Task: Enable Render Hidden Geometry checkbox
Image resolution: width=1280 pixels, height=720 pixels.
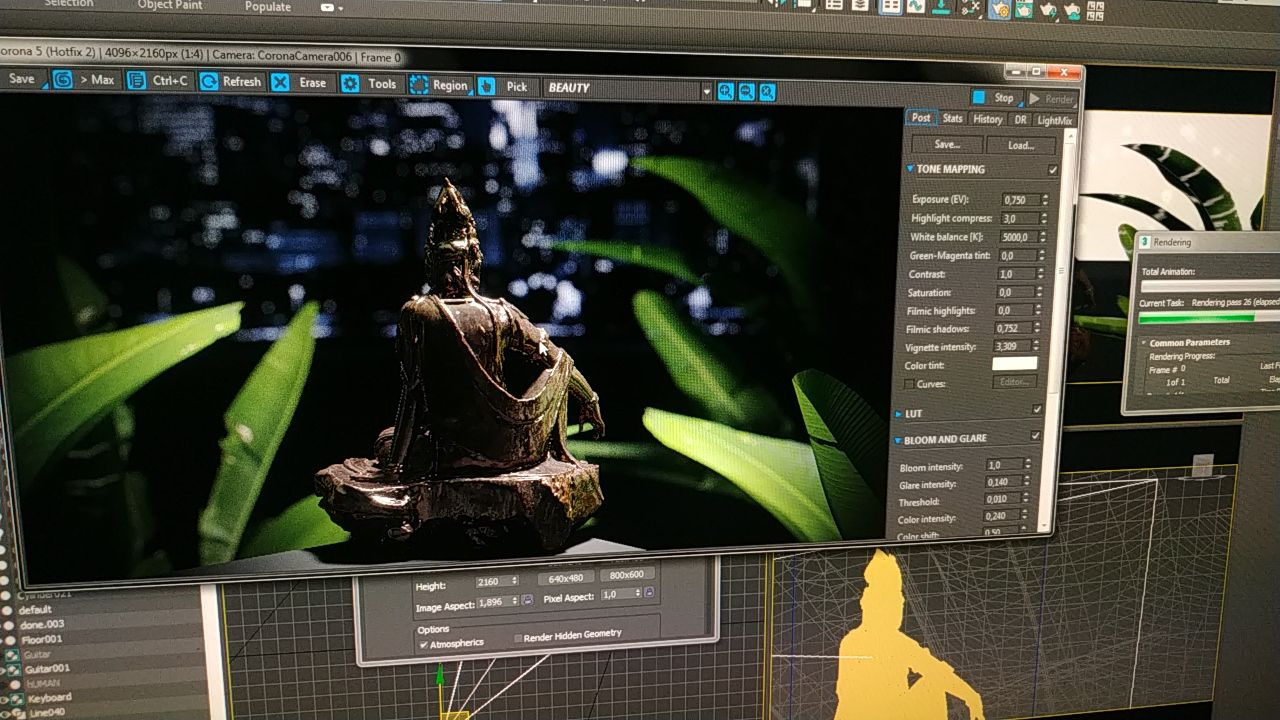Action: pyautogui.click(x=518, y=638)
